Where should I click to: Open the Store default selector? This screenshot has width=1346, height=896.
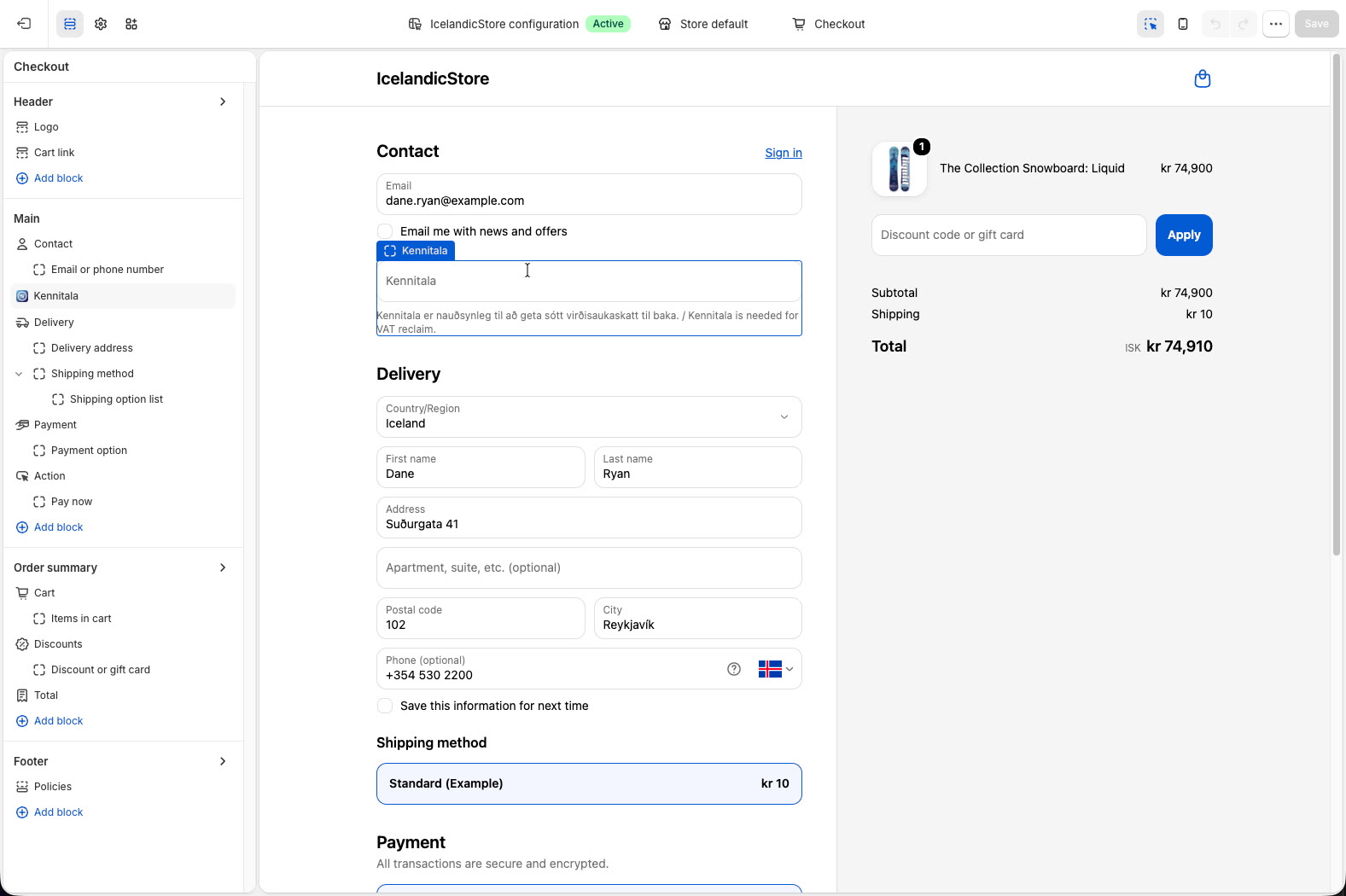(703, 24)
